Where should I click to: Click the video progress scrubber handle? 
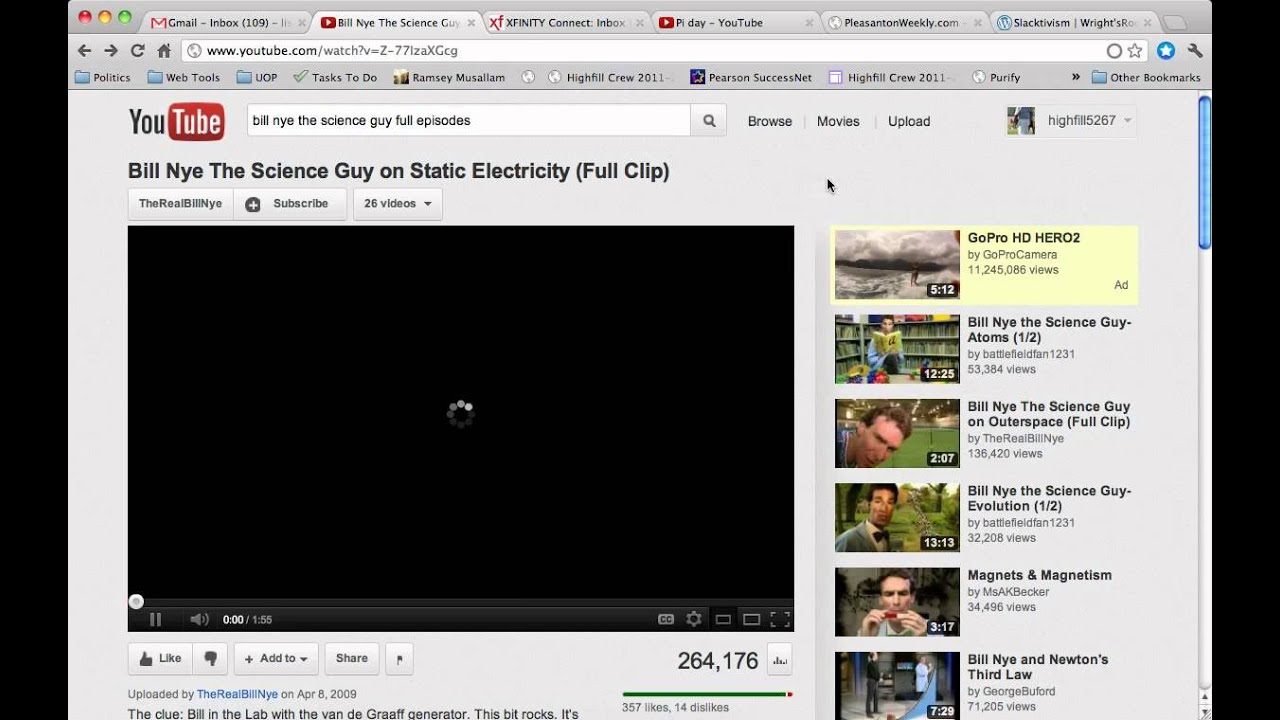pyautogui.click(x=136, y=601)
